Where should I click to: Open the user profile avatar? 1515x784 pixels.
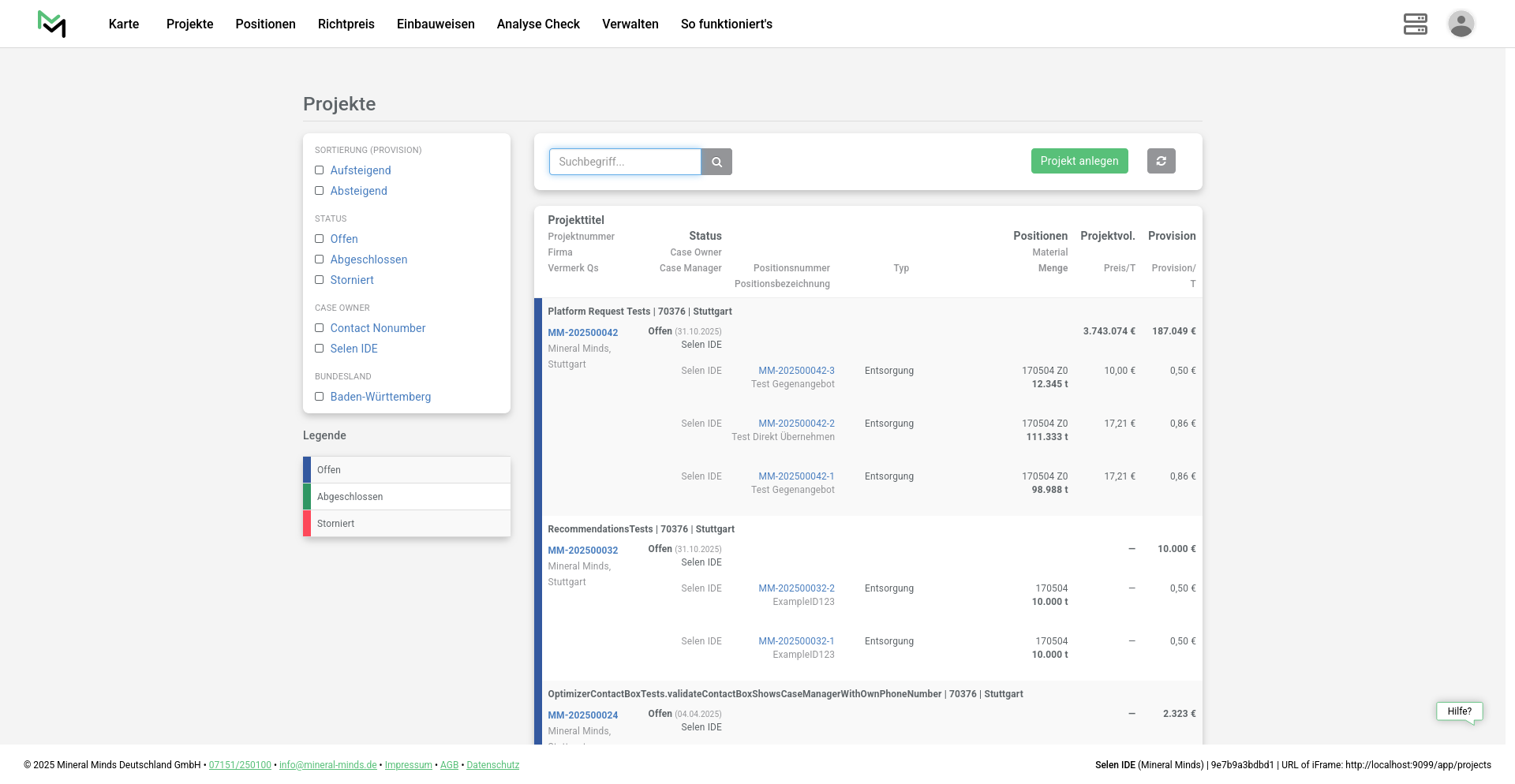point(1461,24)
